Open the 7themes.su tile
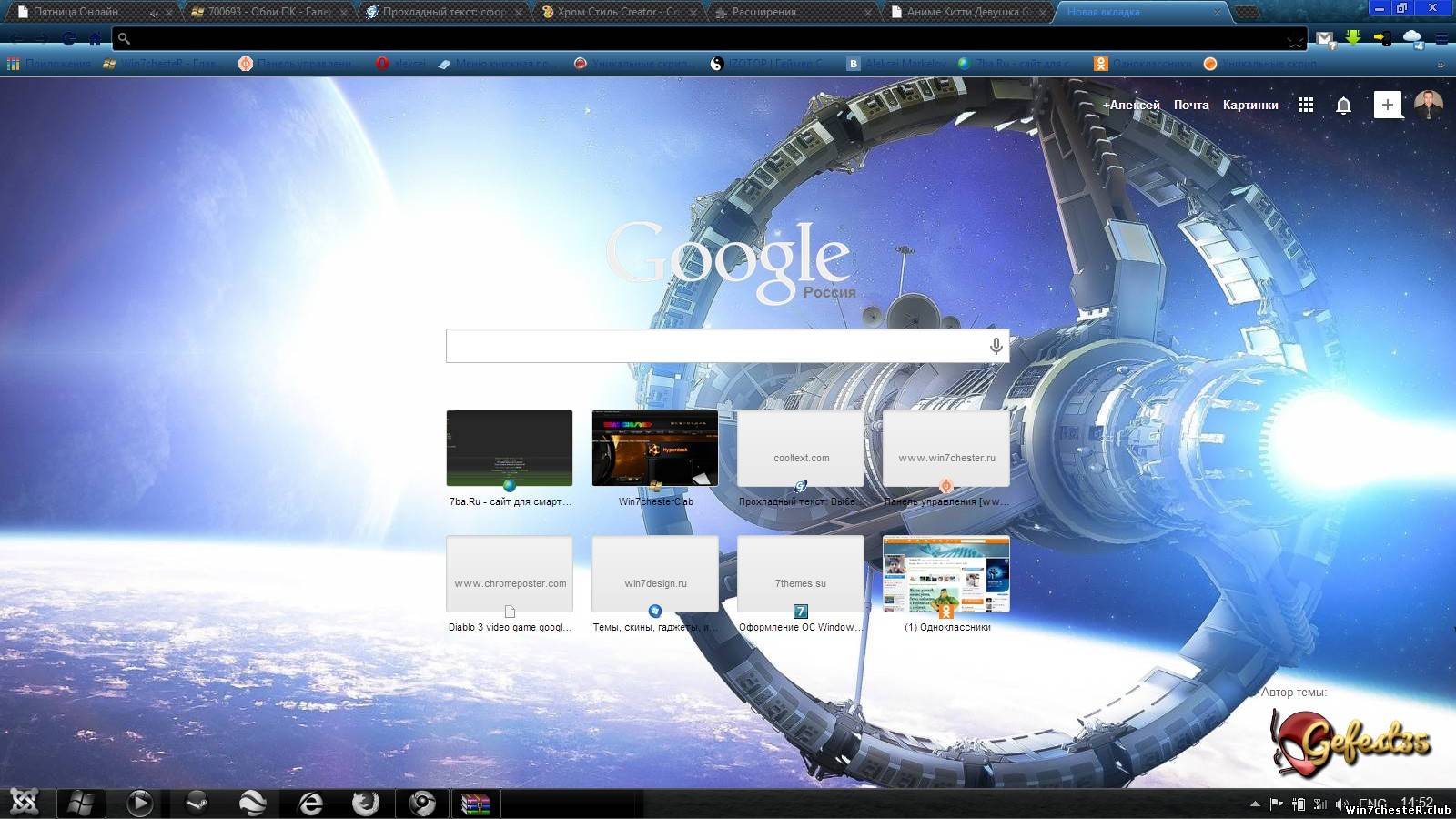 pyautogui.click(x=801, y=574)
